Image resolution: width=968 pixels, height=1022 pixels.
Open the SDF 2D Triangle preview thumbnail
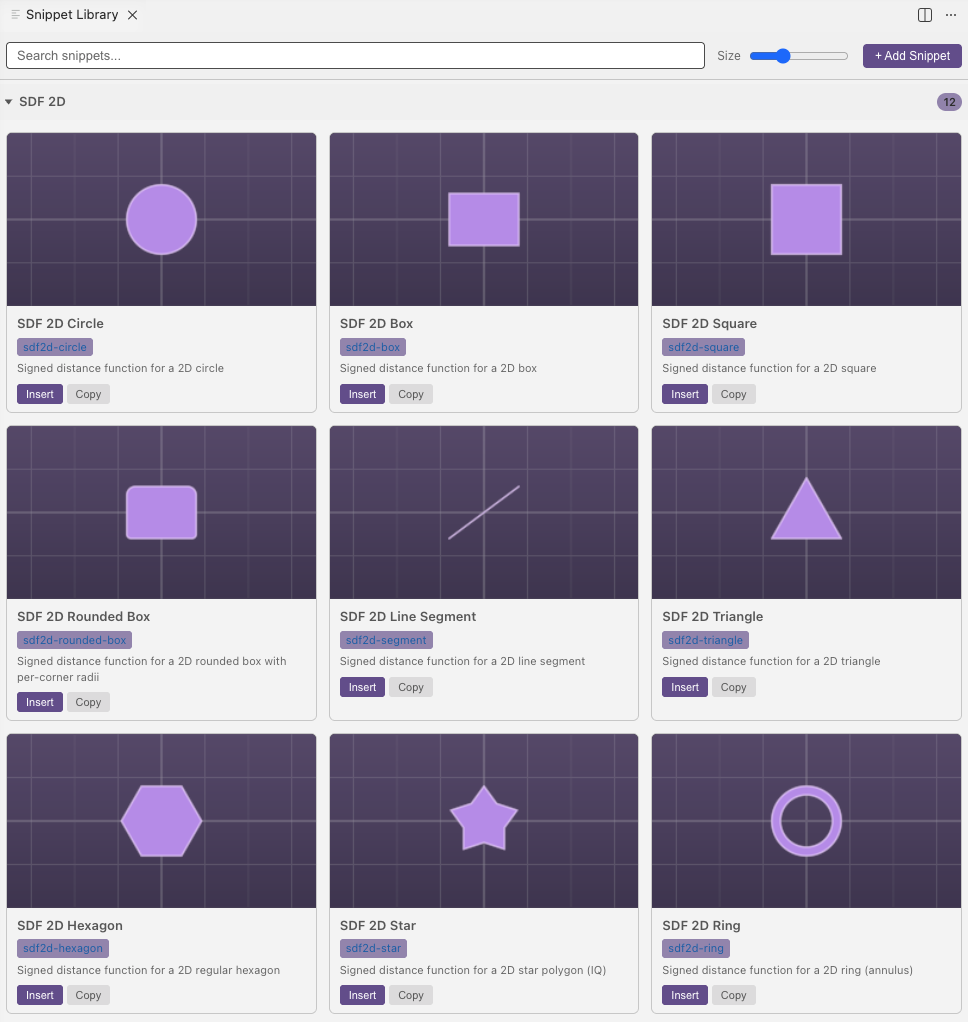tap(806, 512)
